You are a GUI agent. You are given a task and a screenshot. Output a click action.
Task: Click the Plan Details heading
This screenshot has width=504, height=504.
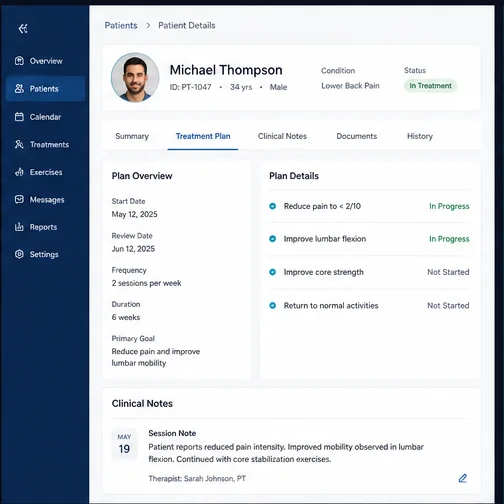coord(294,176)
